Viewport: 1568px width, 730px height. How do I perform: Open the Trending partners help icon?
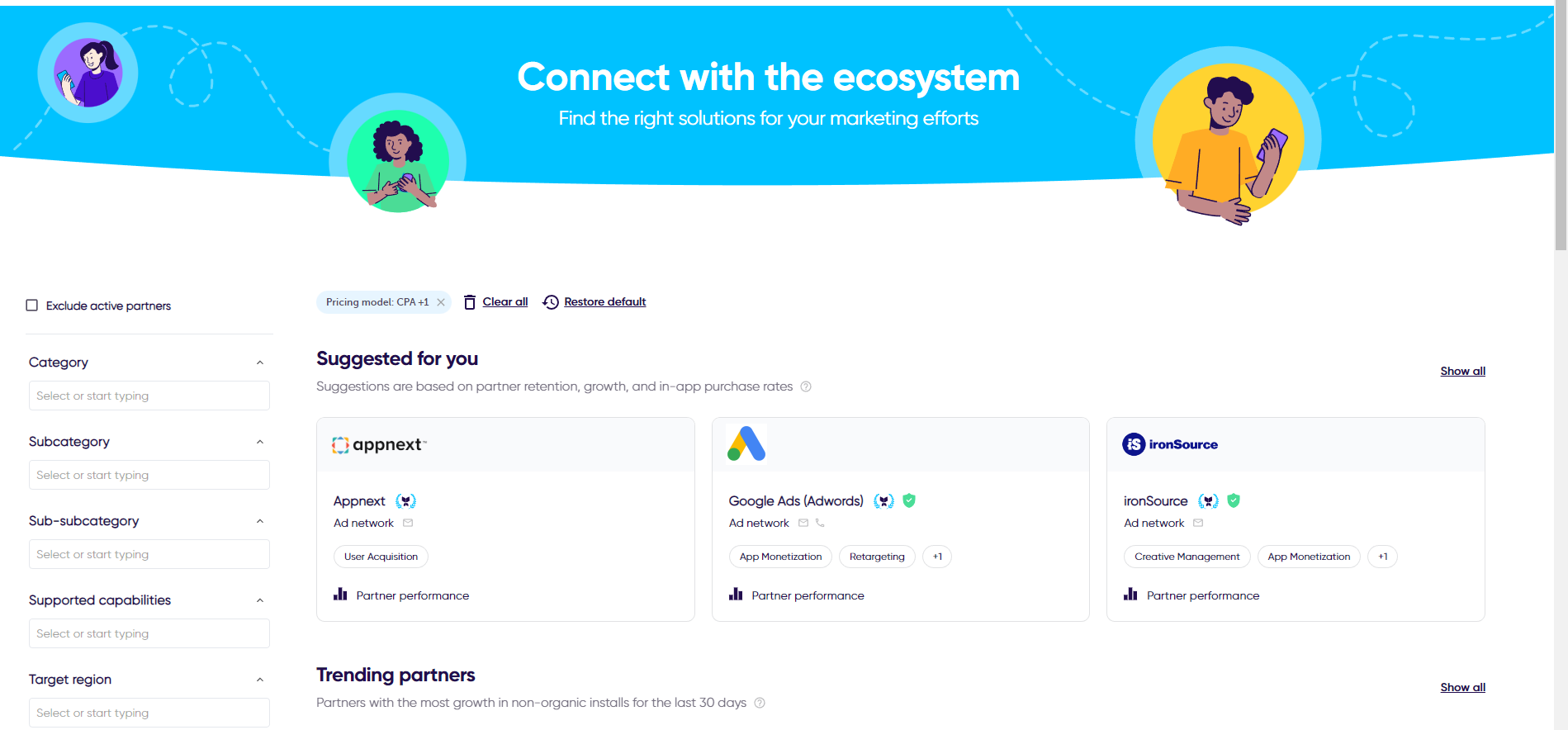pos(760,703)
